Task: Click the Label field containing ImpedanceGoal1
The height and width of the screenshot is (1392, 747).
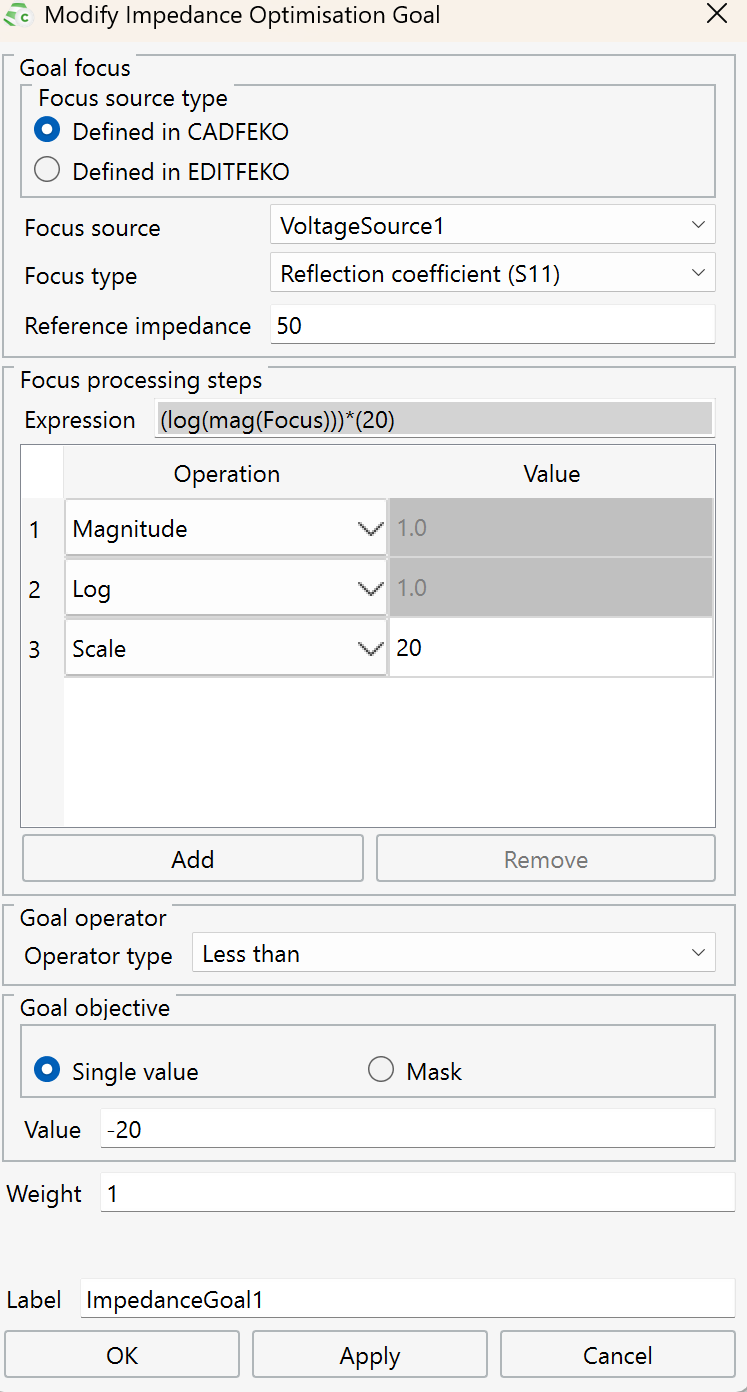Action: 407,1299
